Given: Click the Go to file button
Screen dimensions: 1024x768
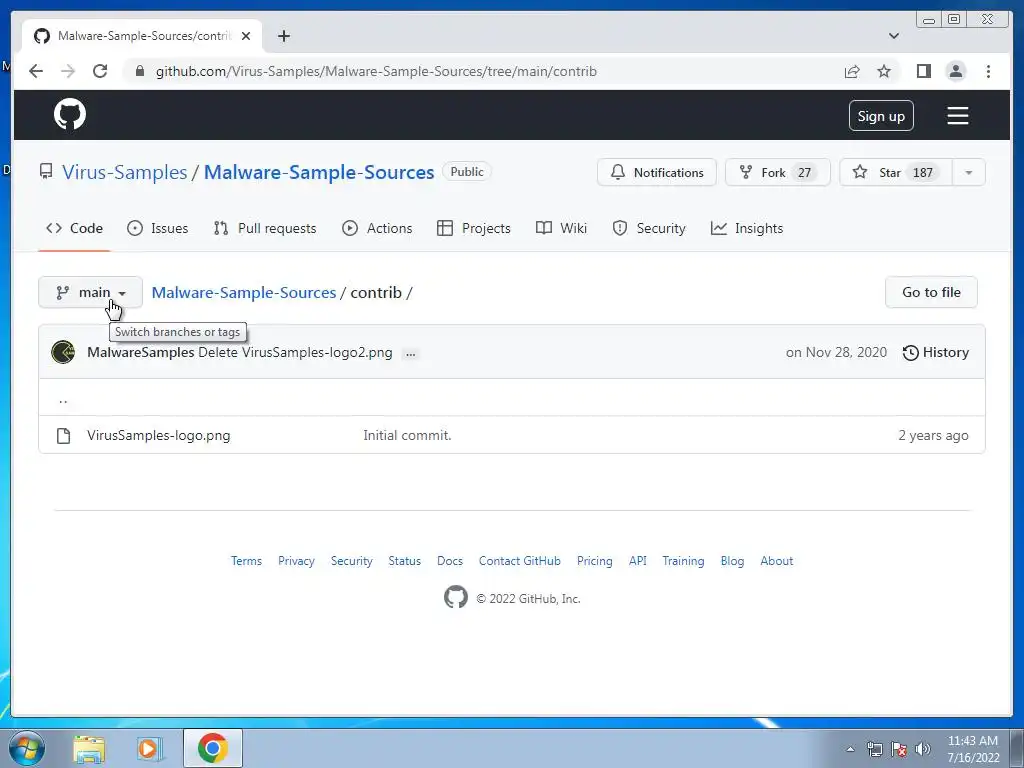Looking at the screenshot, I should tap(931, 292).
